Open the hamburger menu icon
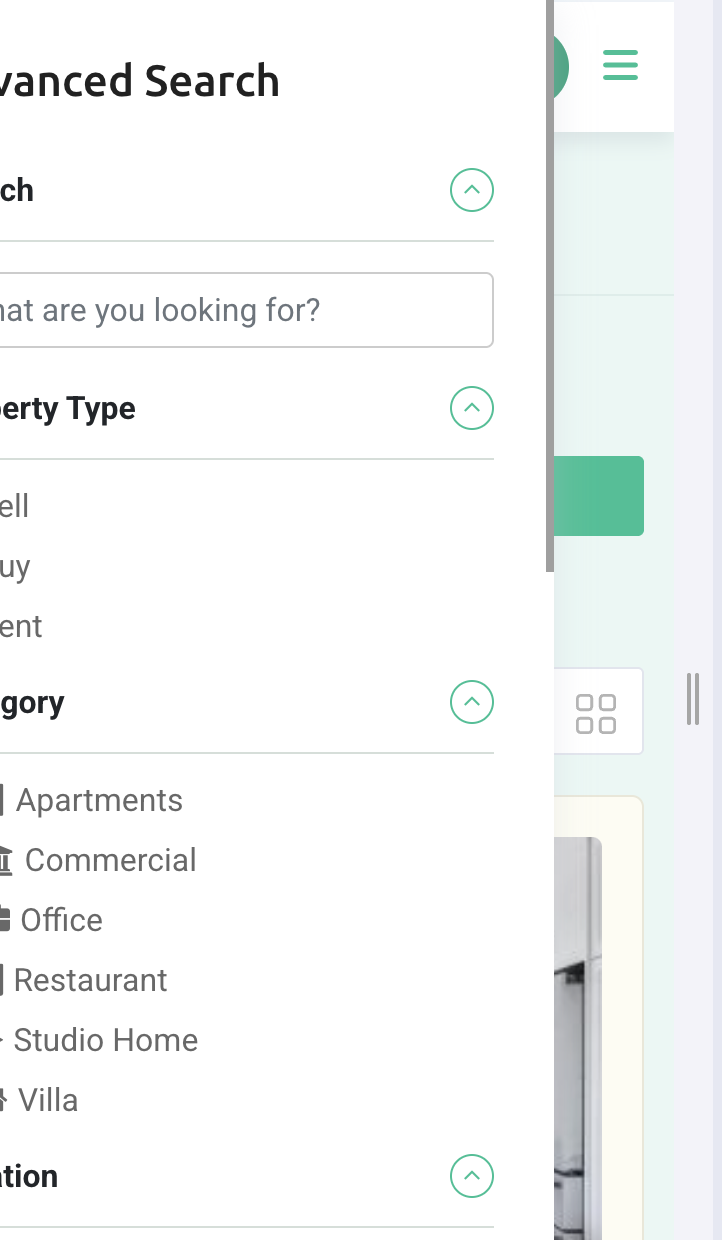 pyautogui.click(x=620, y=65)
